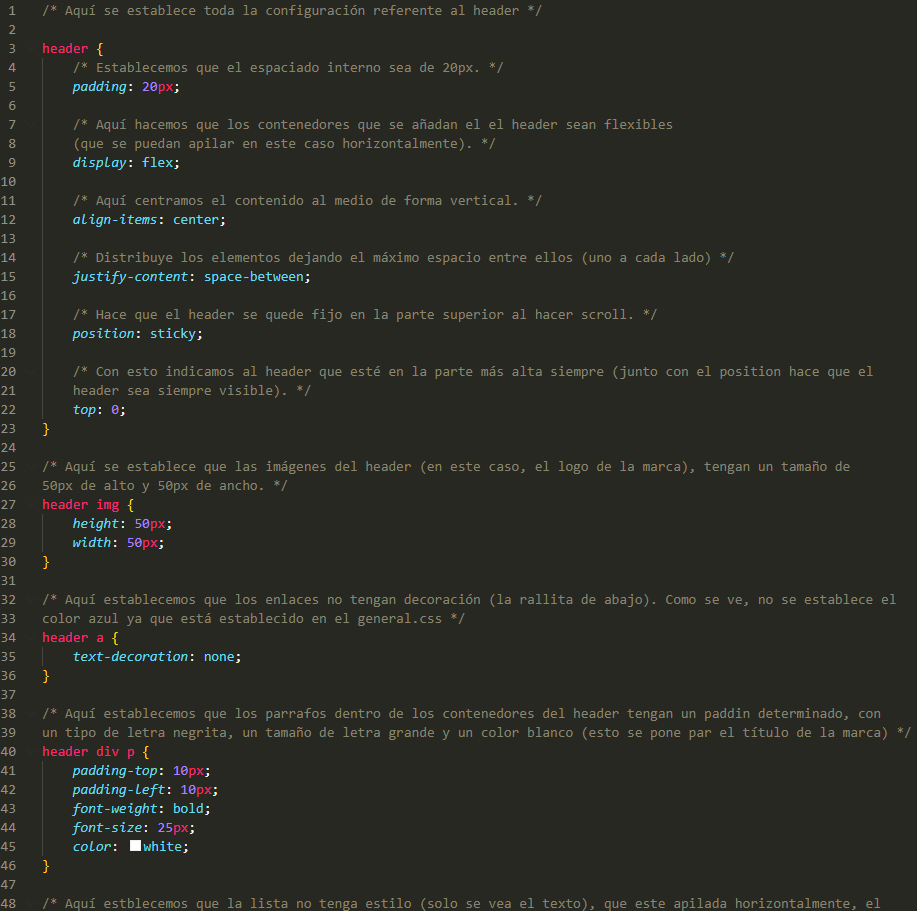This screenshot has height=911, width=917.
Task: Click the 'text-decoration' property
Action: (x=130, y=657)
